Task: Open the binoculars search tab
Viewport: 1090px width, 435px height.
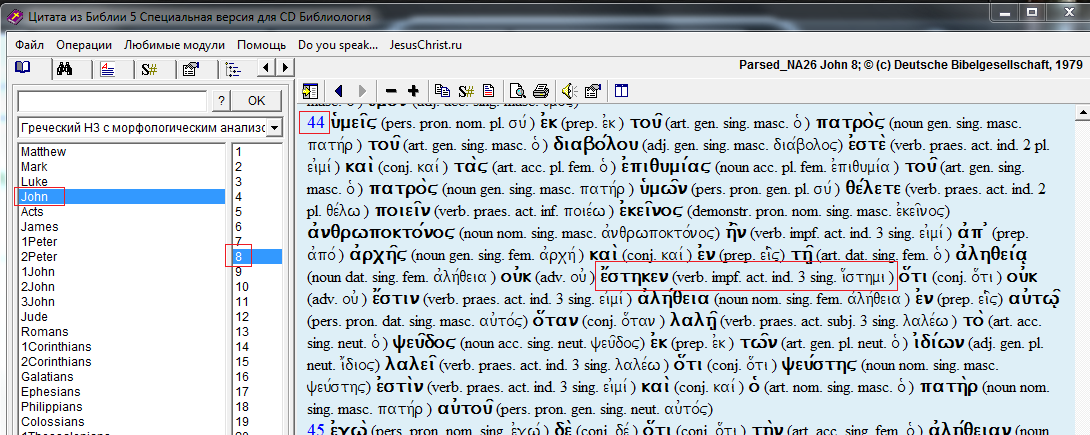Action: click(64, 68)
